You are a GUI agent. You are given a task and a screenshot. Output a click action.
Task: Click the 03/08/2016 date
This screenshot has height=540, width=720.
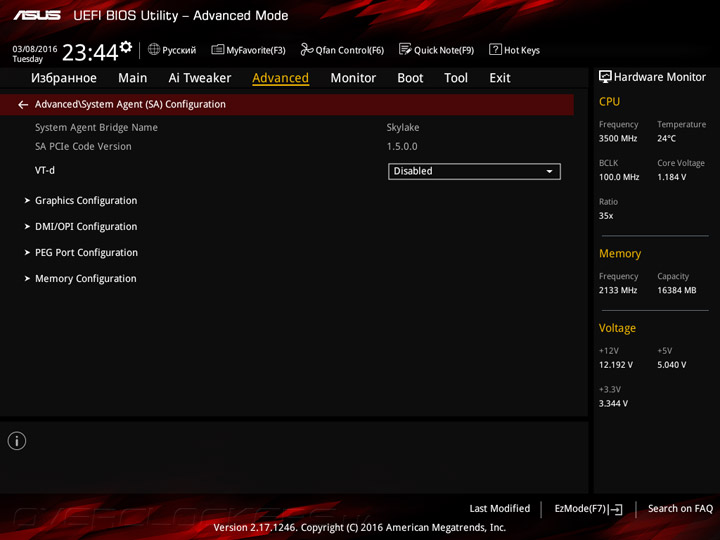click(35, 49)
